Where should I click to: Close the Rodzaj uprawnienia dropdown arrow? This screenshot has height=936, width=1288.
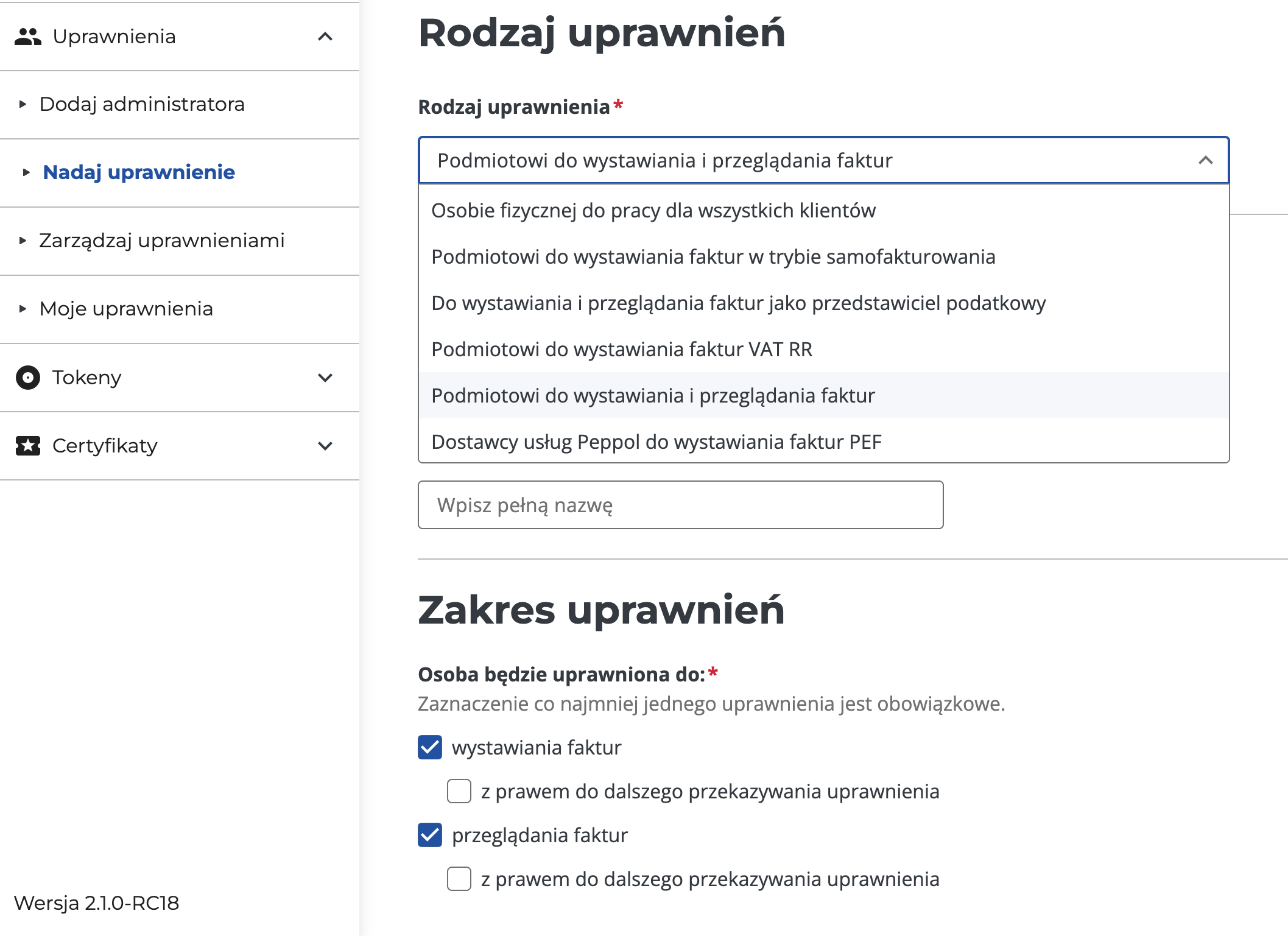1205,160
